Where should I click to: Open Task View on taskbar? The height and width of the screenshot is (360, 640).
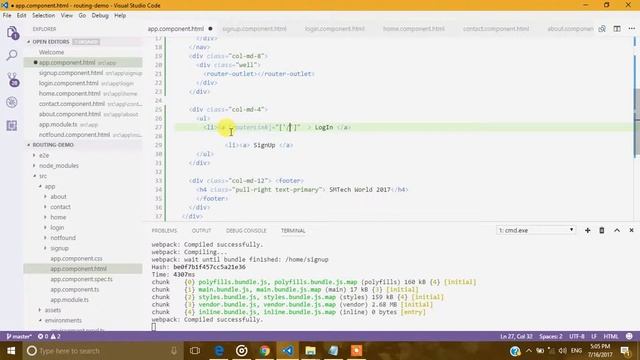[195, 351]
